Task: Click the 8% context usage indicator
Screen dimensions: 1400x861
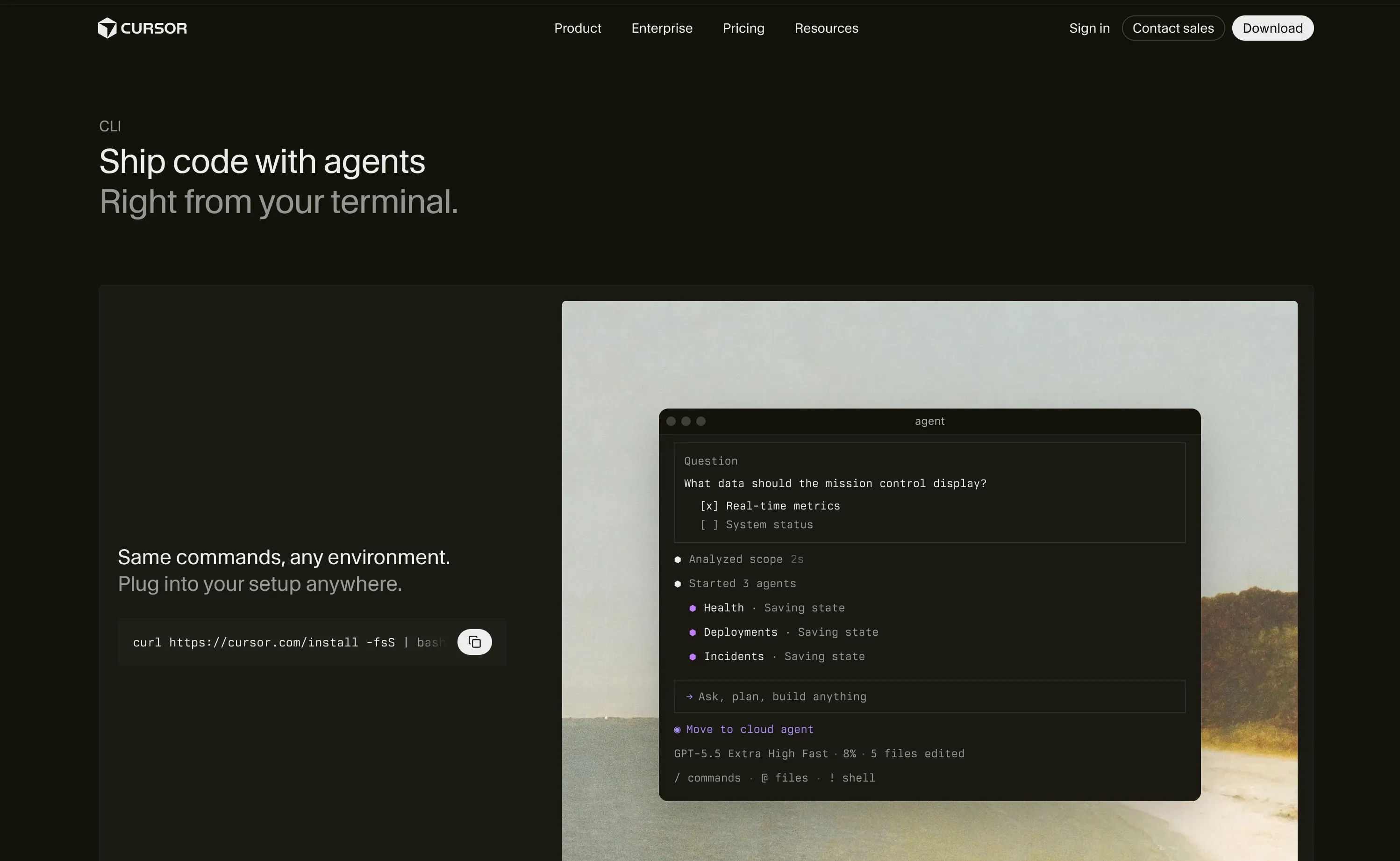Action: [849, 753]
